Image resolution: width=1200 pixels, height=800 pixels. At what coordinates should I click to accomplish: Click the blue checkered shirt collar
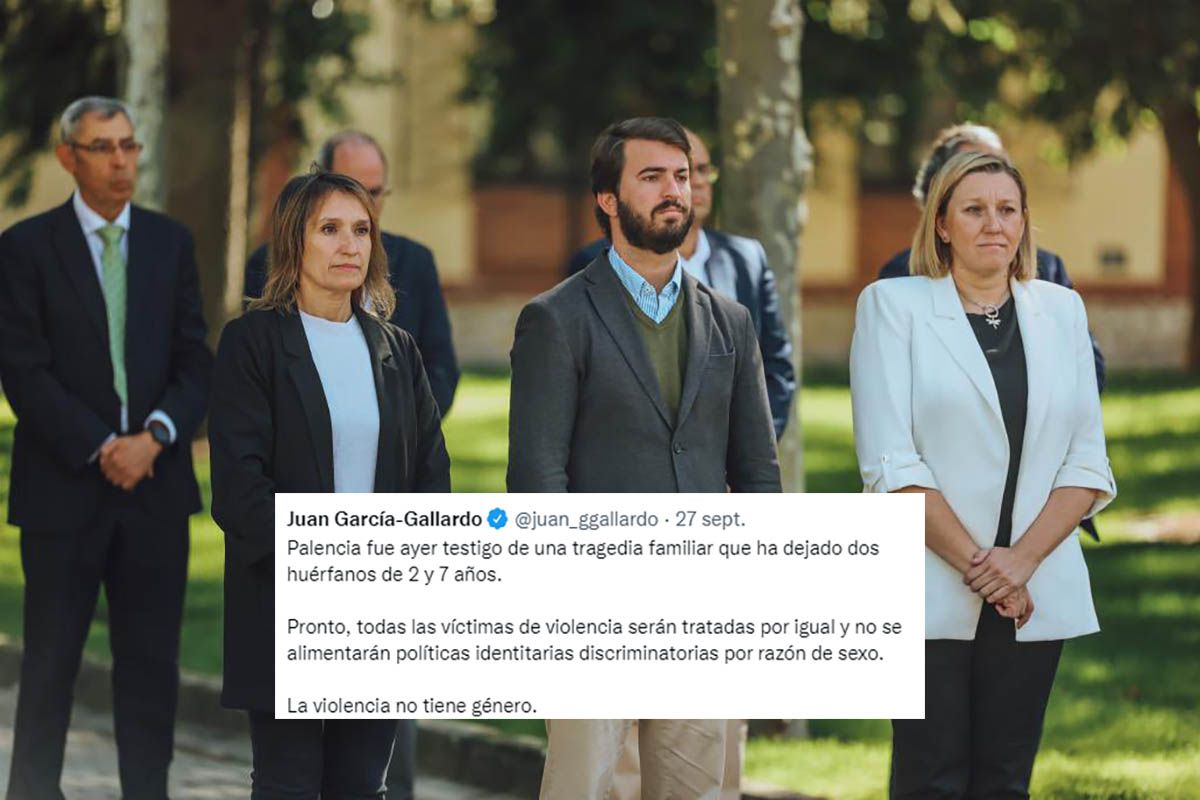click(x=648, y=288)
